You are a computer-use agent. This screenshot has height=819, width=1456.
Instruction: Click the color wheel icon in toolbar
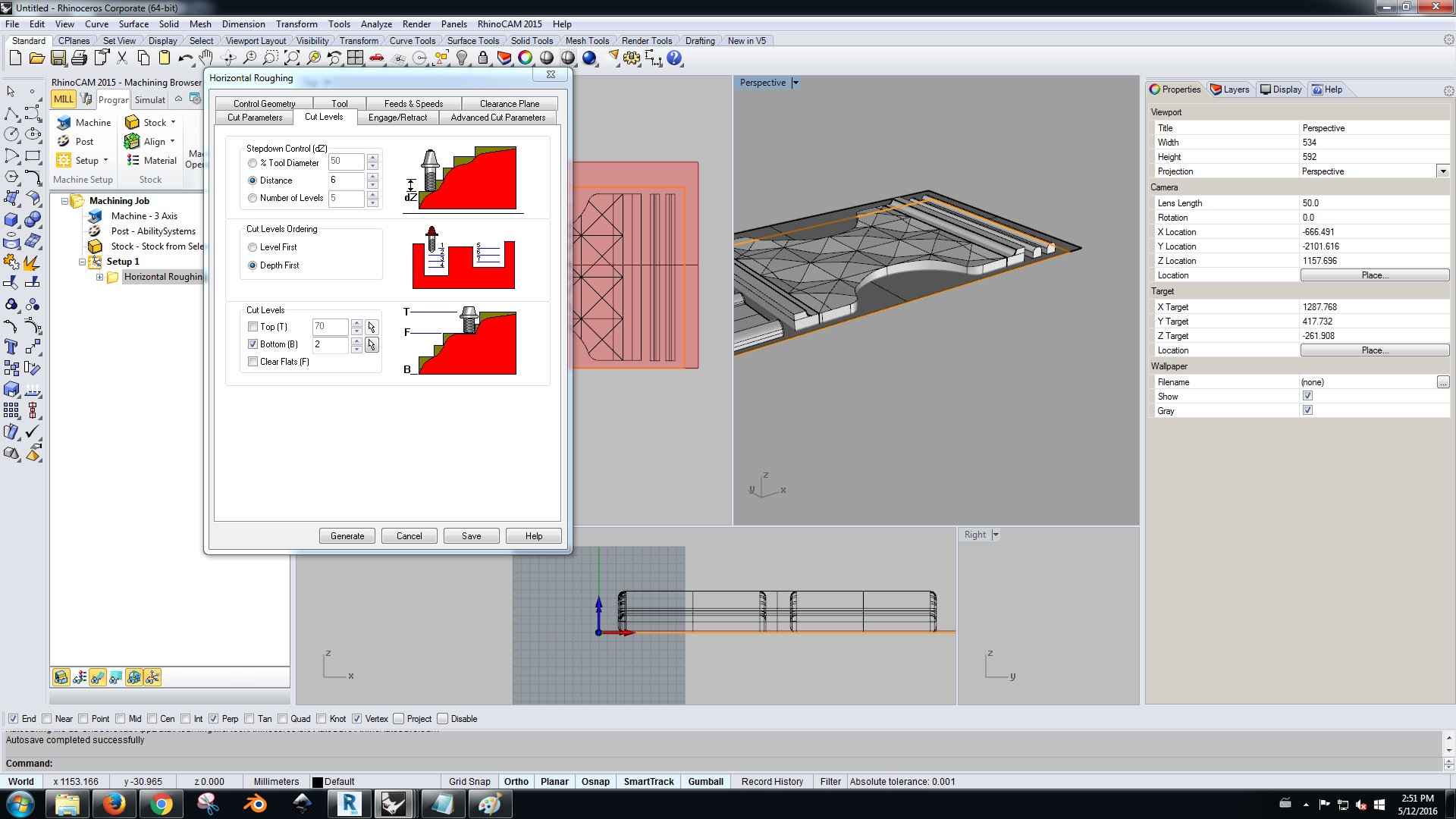(x=525, y=58)
